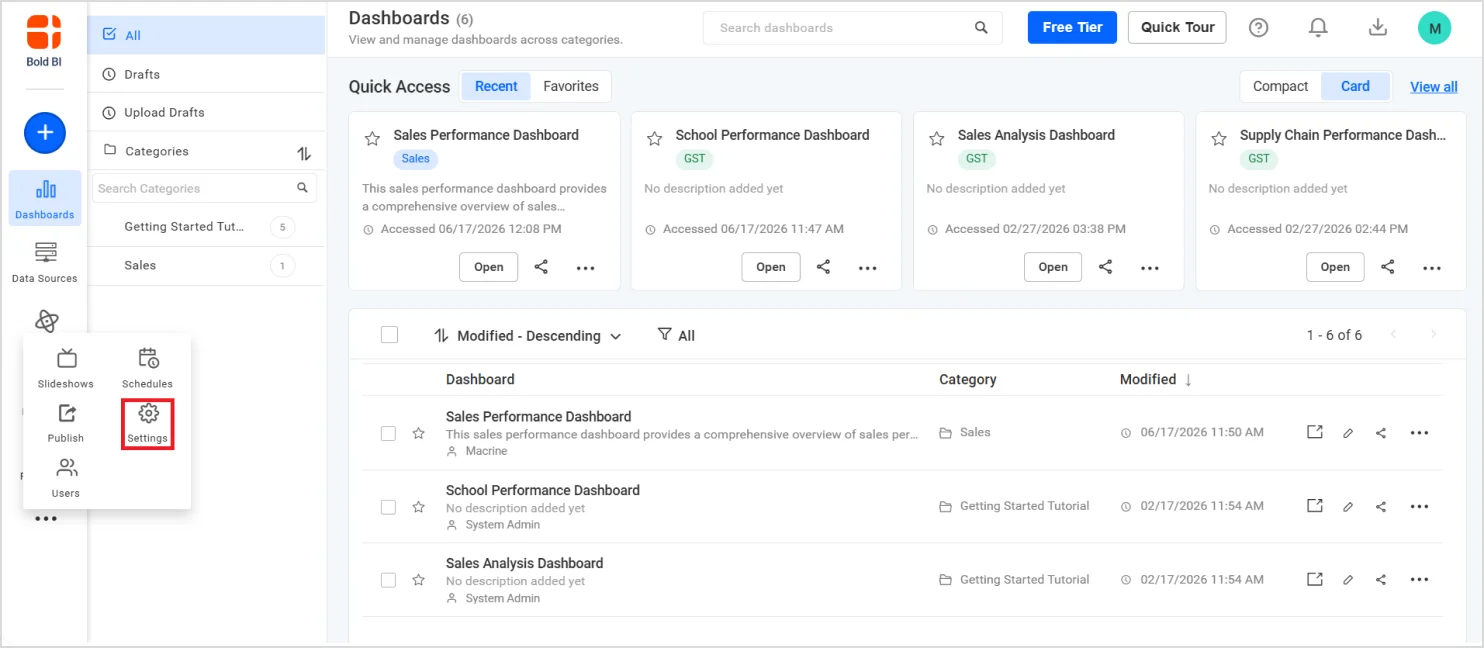
Task: Open Slideshows from the popup menu
Action: (x=66, y=368)
